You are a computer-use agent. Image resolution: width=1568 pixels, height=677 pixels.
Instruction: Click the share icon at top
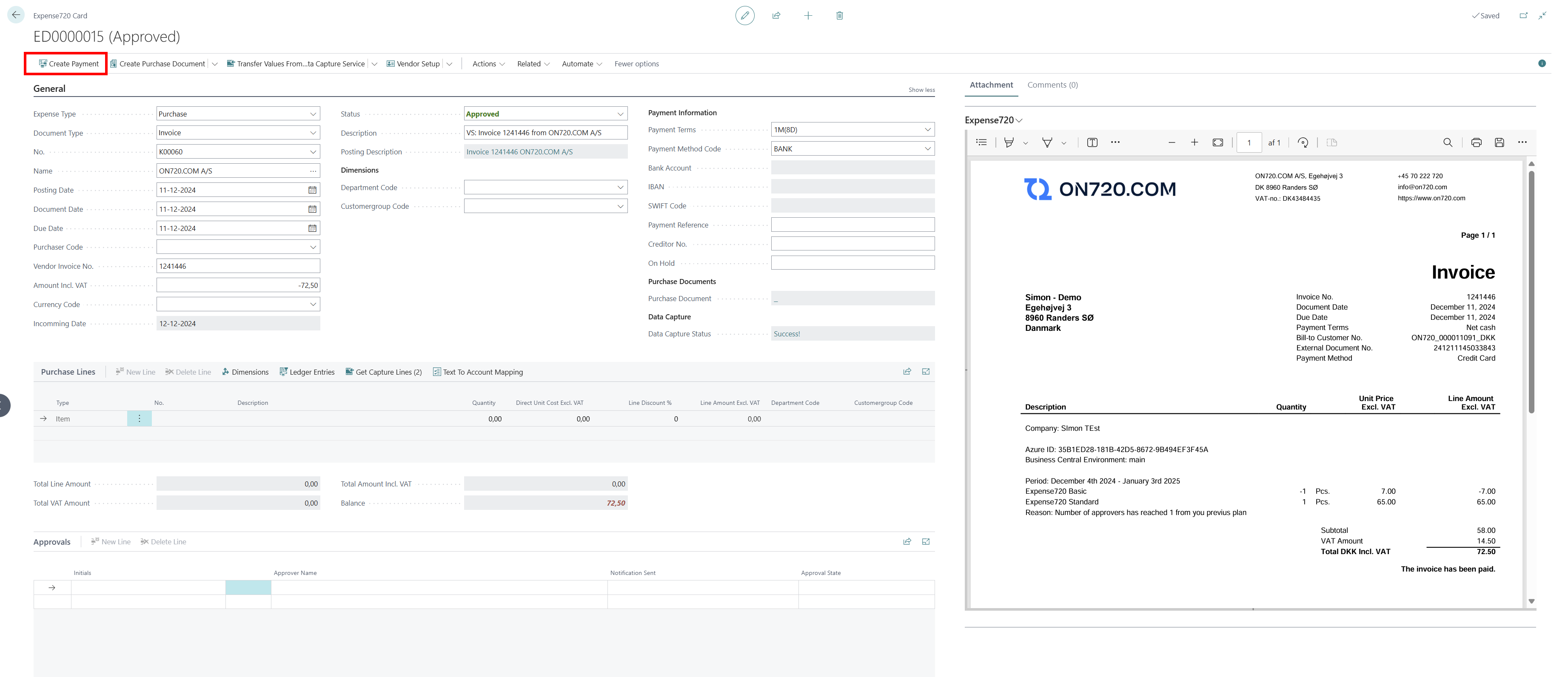coord(776,15)
